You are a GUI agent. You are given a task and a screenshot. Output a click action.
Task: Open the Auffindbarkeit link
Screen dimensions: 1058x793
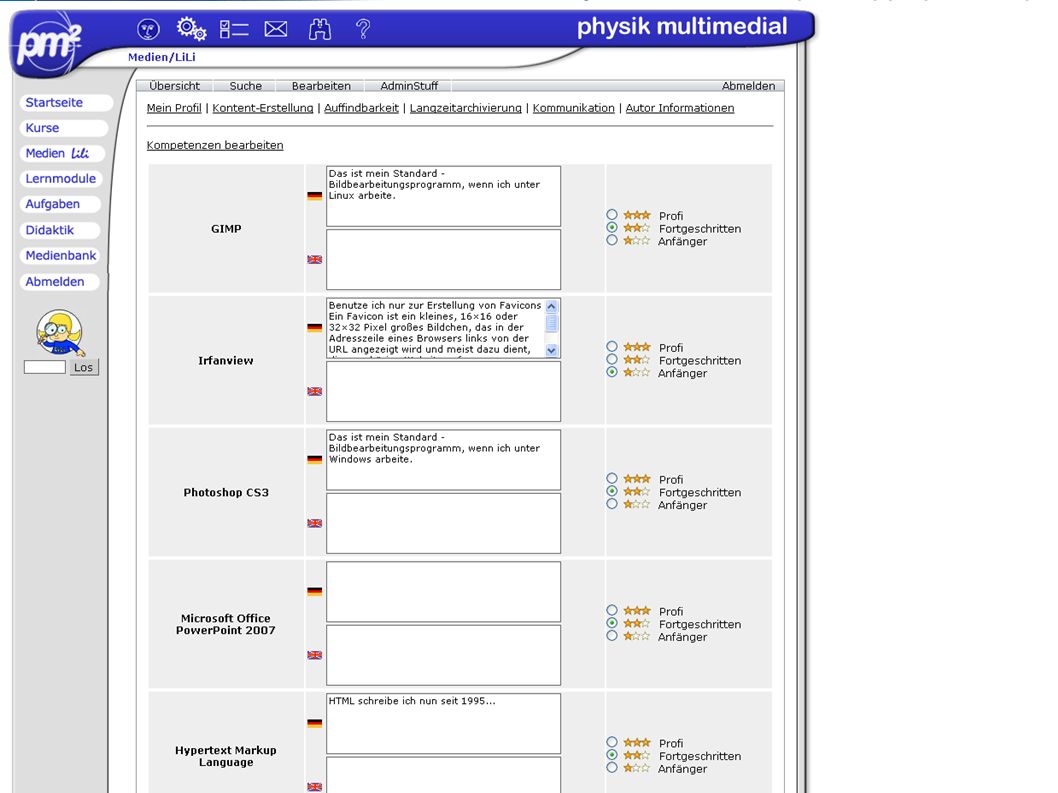[361, 108]
